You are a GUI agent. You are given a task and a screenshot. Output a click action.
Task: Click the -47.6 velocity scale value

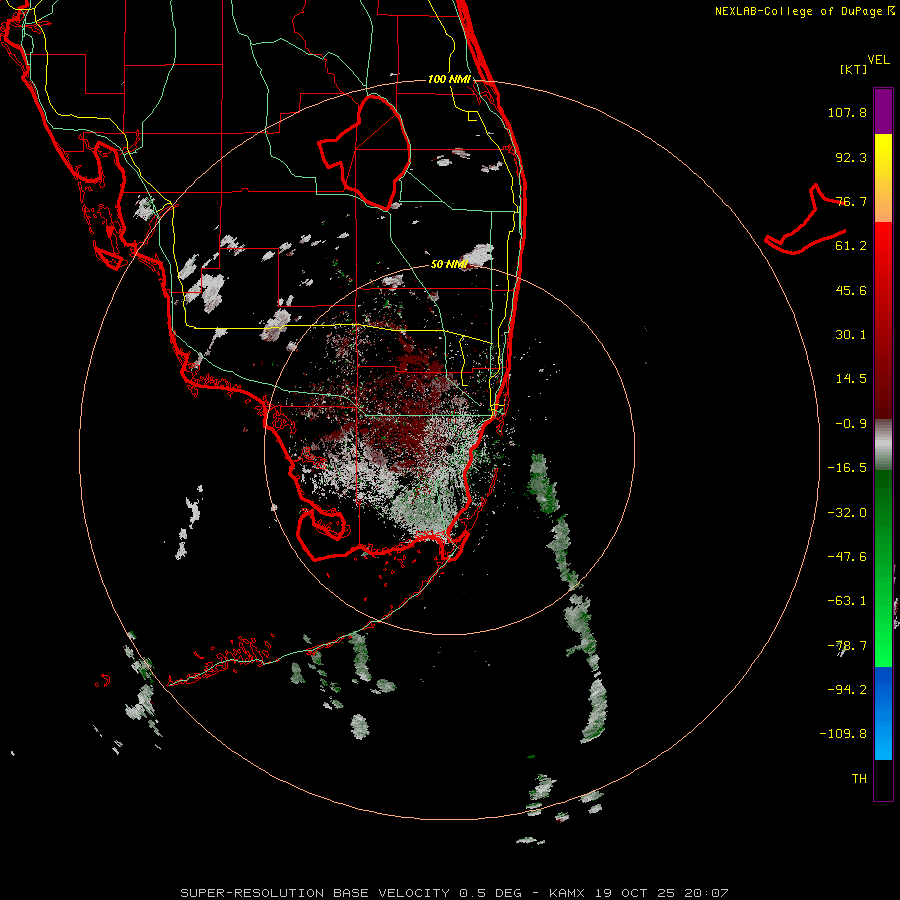(847, 557)
